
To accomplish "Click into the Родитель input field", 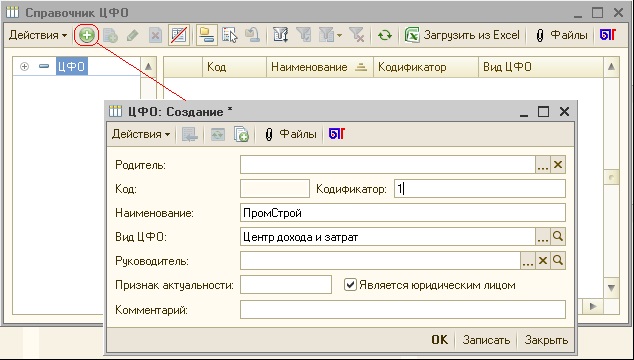I will (388, 165).
